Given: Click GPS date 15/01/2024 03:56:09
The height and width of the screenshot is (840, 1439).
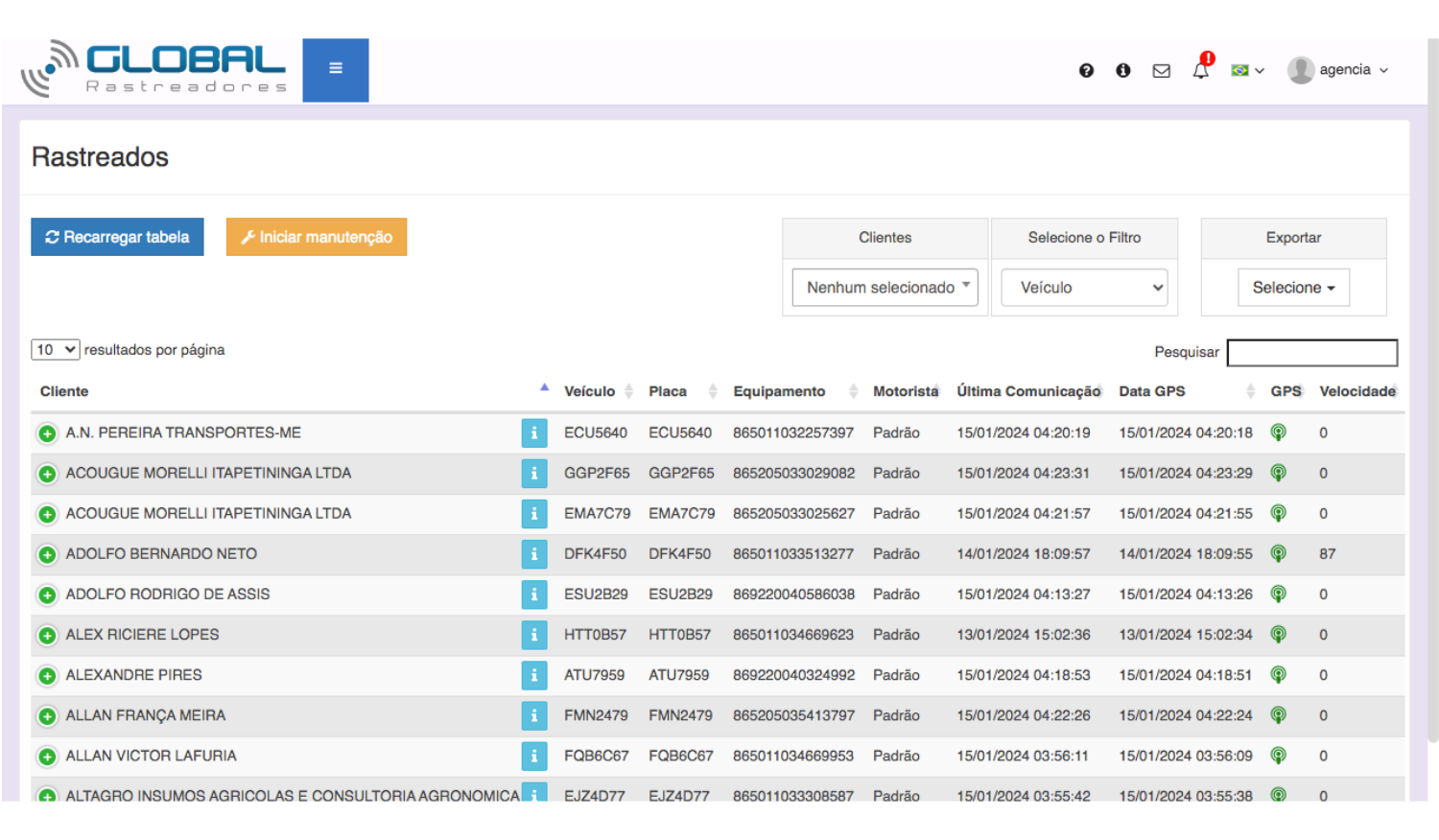Looking at the screenshot, I should point(1186,756).
